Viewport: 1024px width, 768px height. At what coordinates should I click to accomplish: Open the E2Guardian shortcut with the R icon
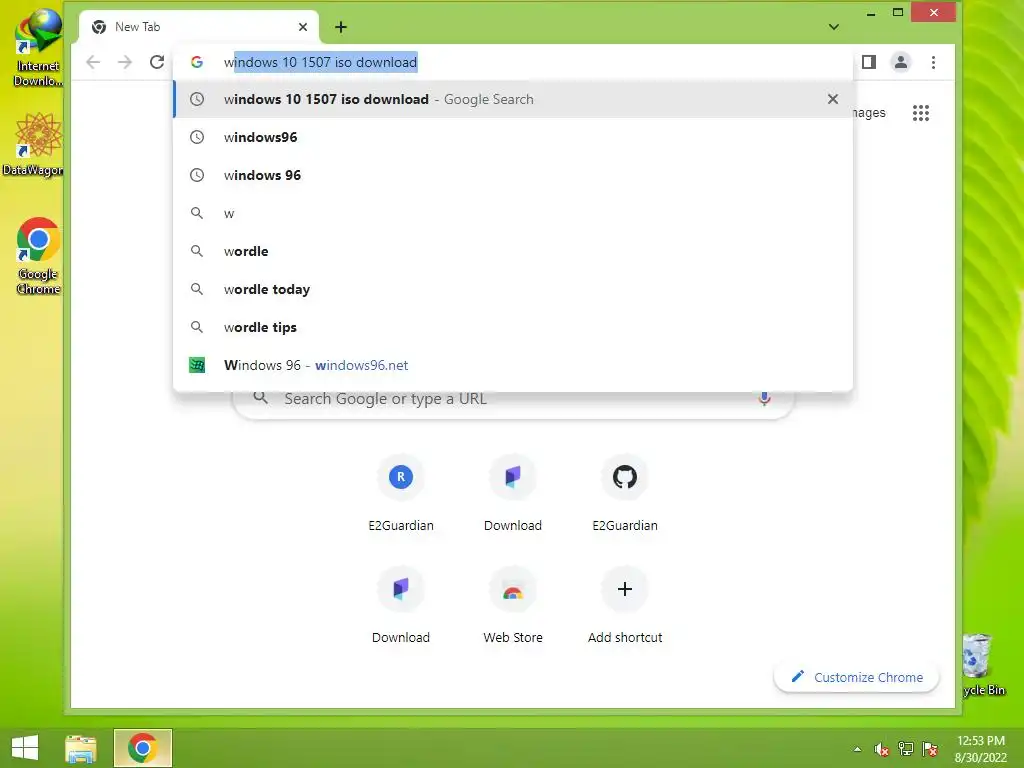pos(401,491)
